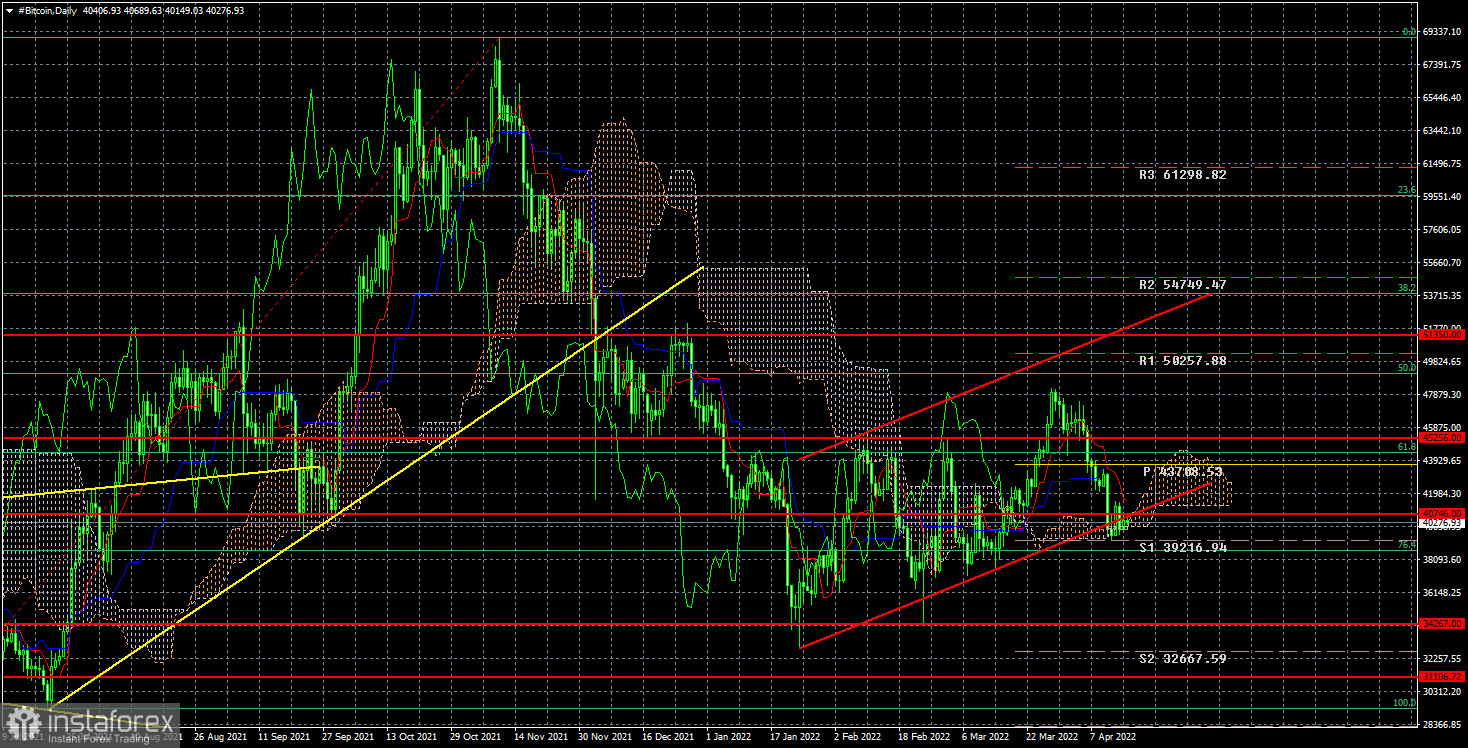Viewport: 1468px width, 748px height.
Task: Click the red 31106.72 price level tag
Action: [1441, 677]
